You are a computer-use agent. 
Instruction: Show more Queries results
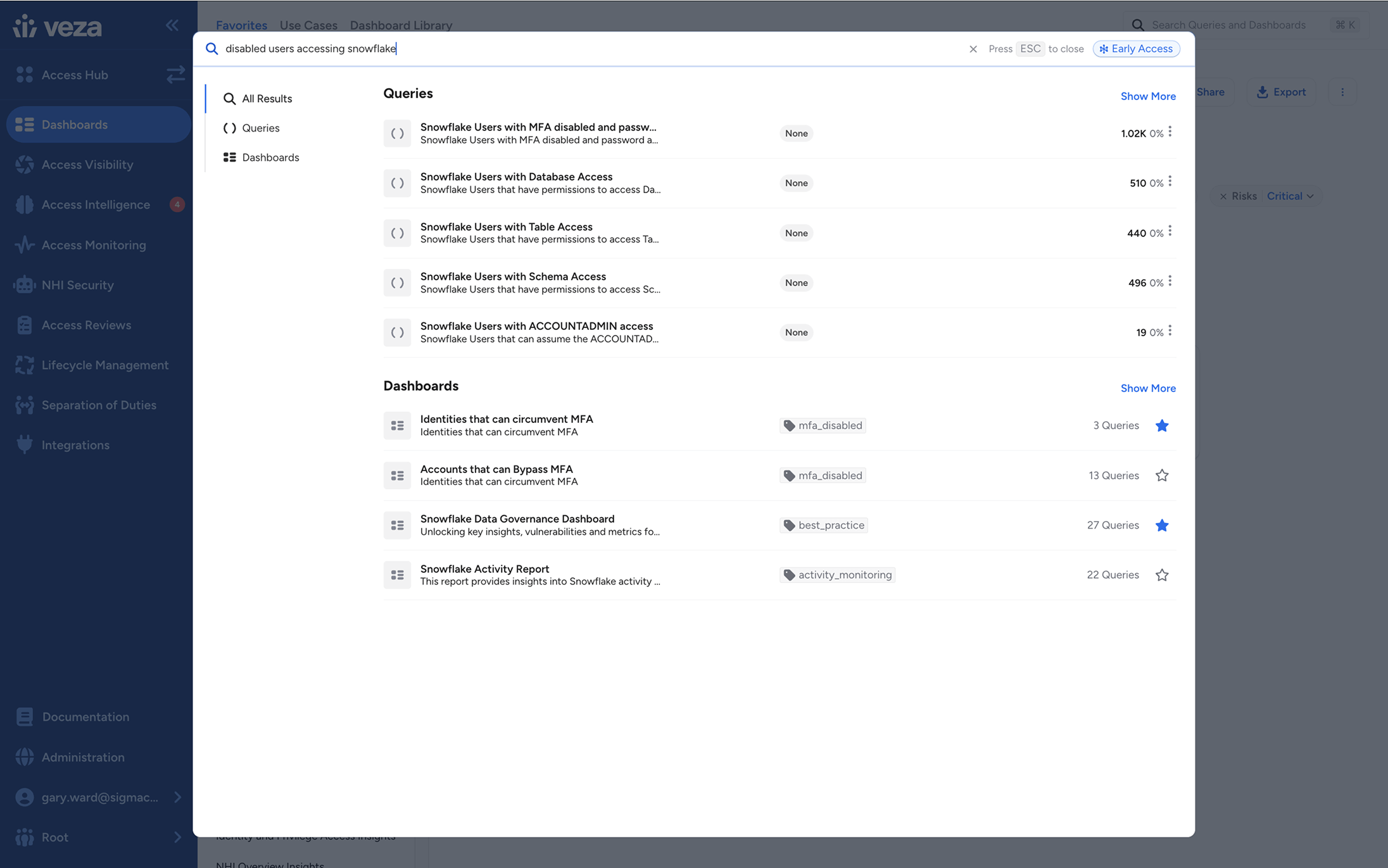pos(1148,96)
